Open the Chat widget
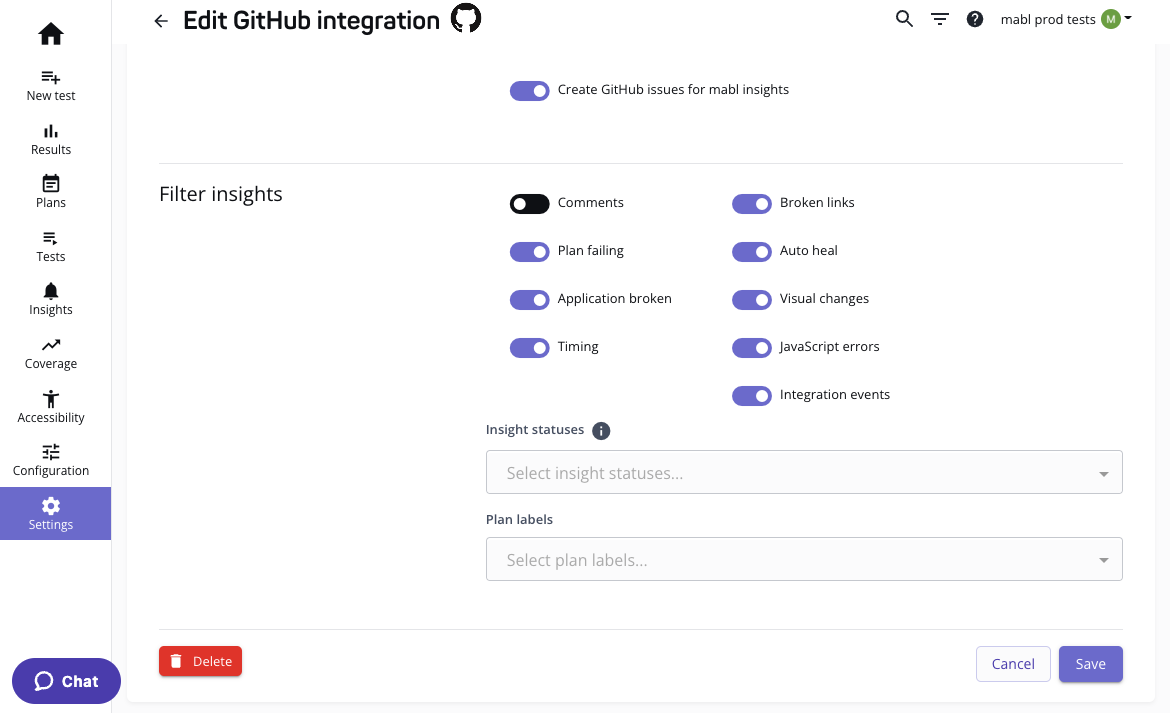Screen dimensions: 1170x713 click(x=66, y=681)
